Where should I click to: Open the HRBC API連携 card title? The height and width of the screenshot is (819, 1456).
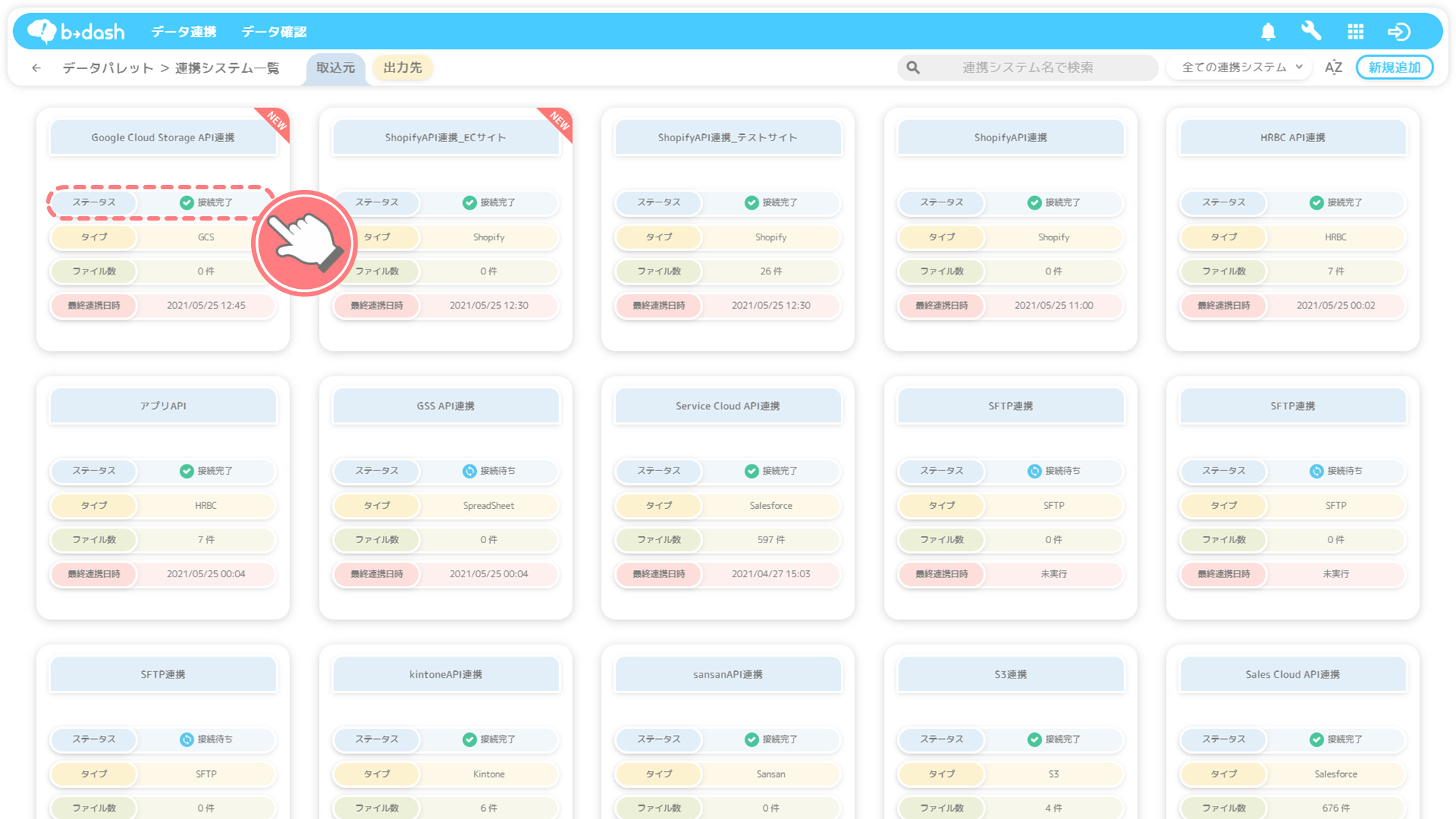[1293, 138]
